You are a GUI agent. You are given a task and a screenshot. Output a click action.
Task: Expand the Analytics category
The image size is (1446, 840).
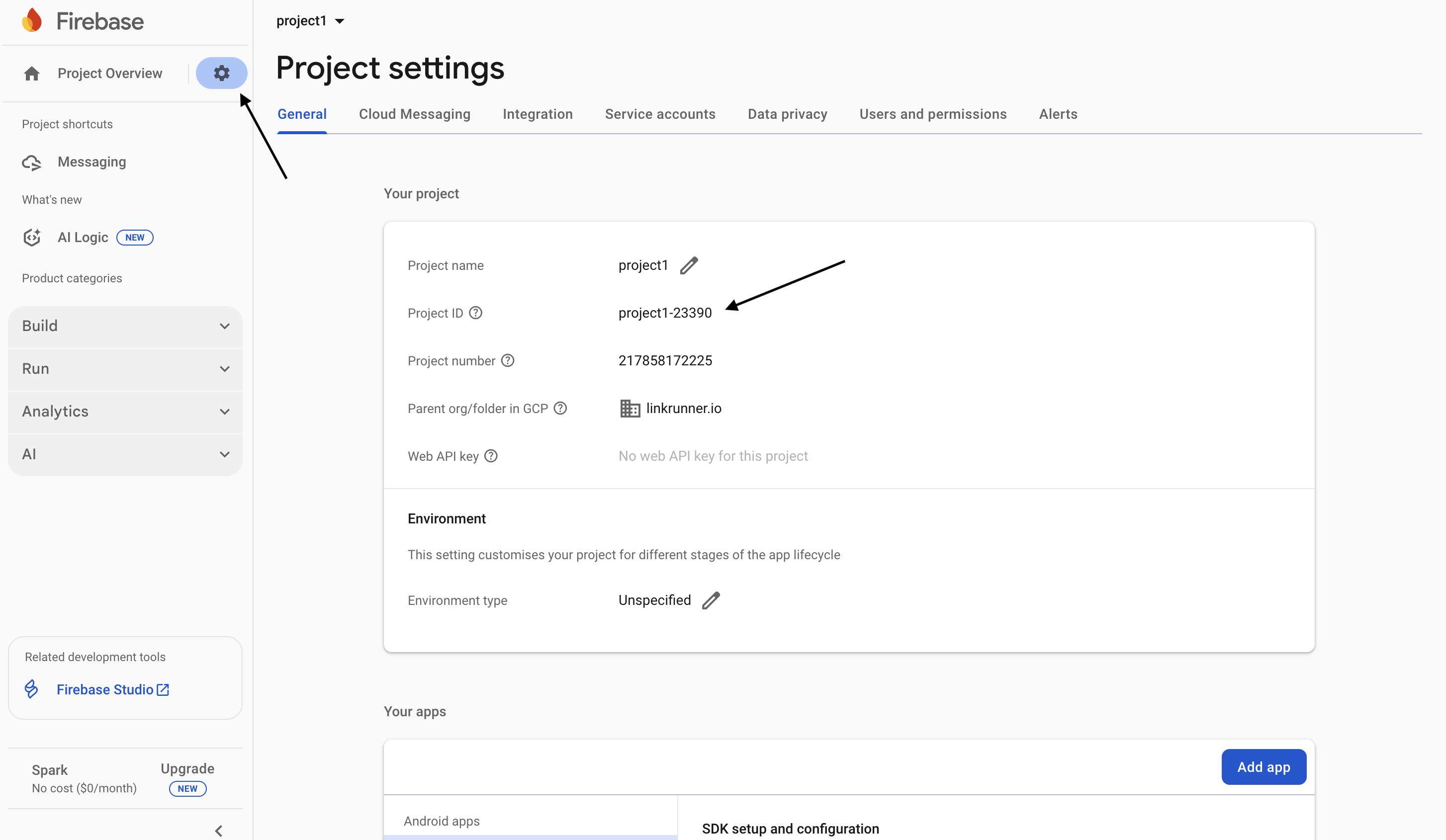click(125, 412)
